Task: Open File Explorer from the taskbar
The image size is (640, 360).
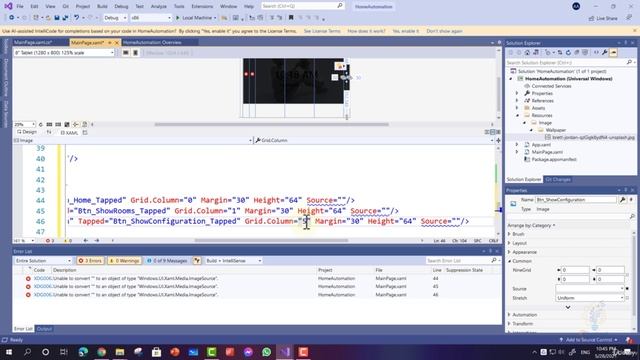Action: (x=120, y=352)
